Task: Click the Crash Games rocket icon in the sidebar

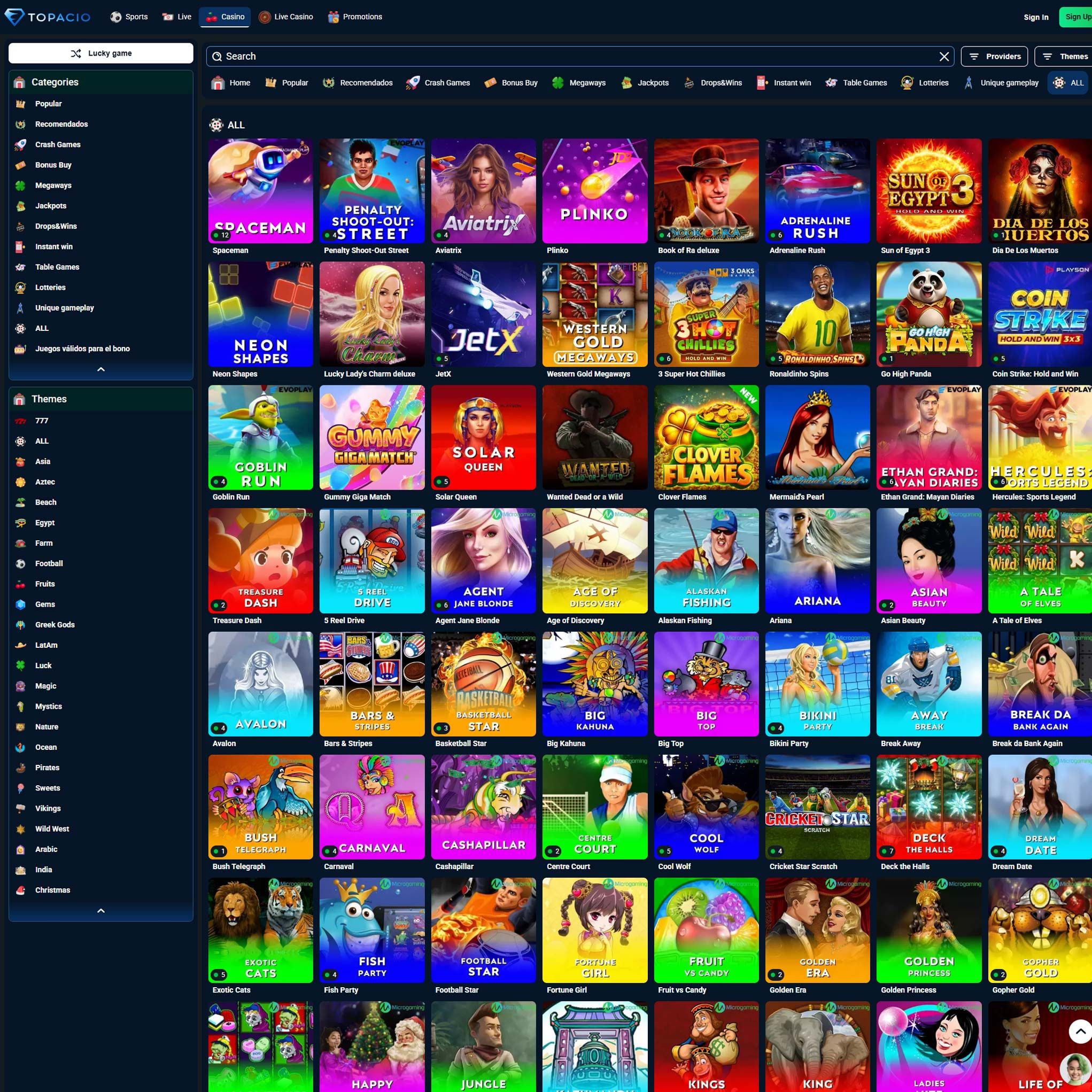Action: (20, 145)
